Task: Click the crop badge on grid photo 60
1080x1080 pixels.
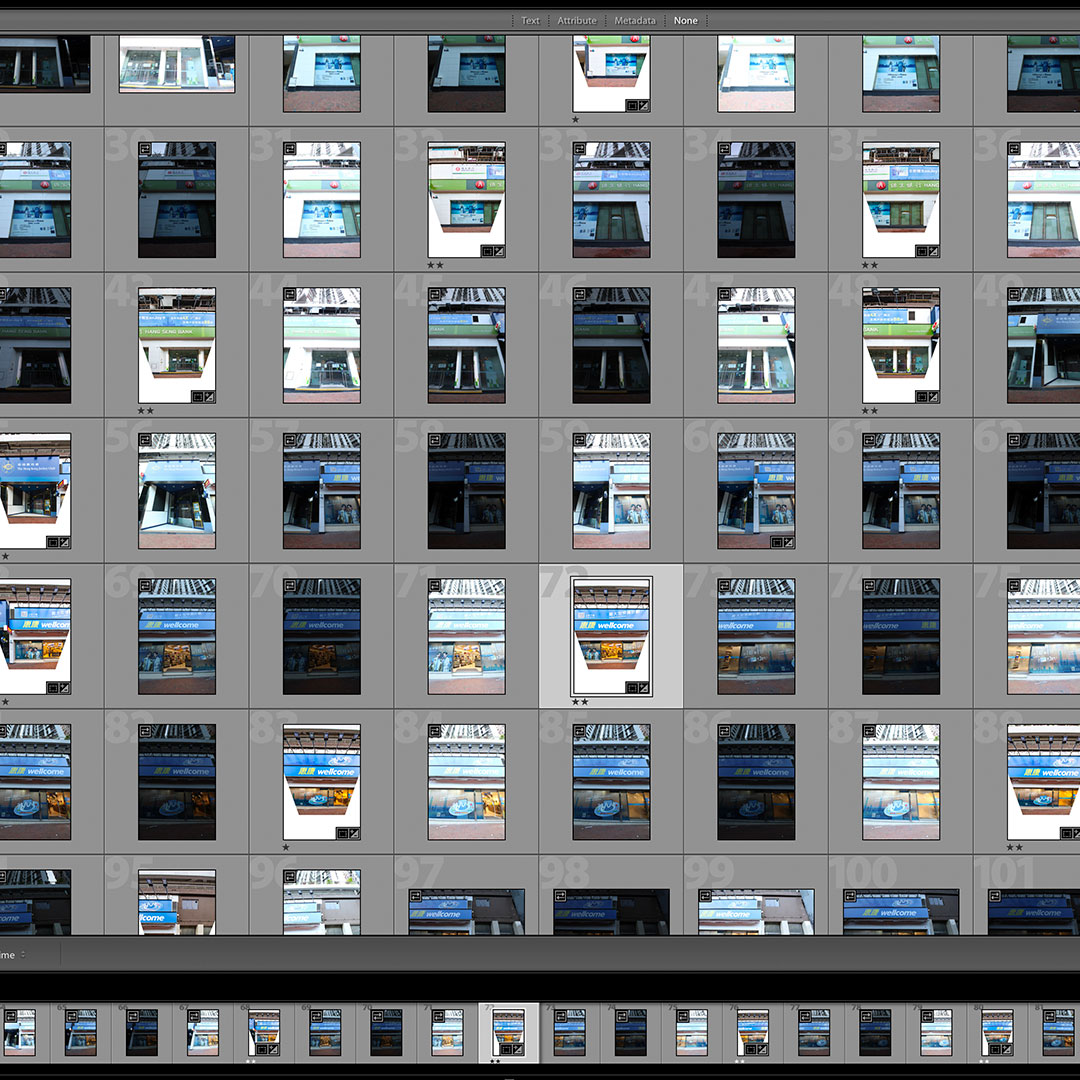Action: 776,542
